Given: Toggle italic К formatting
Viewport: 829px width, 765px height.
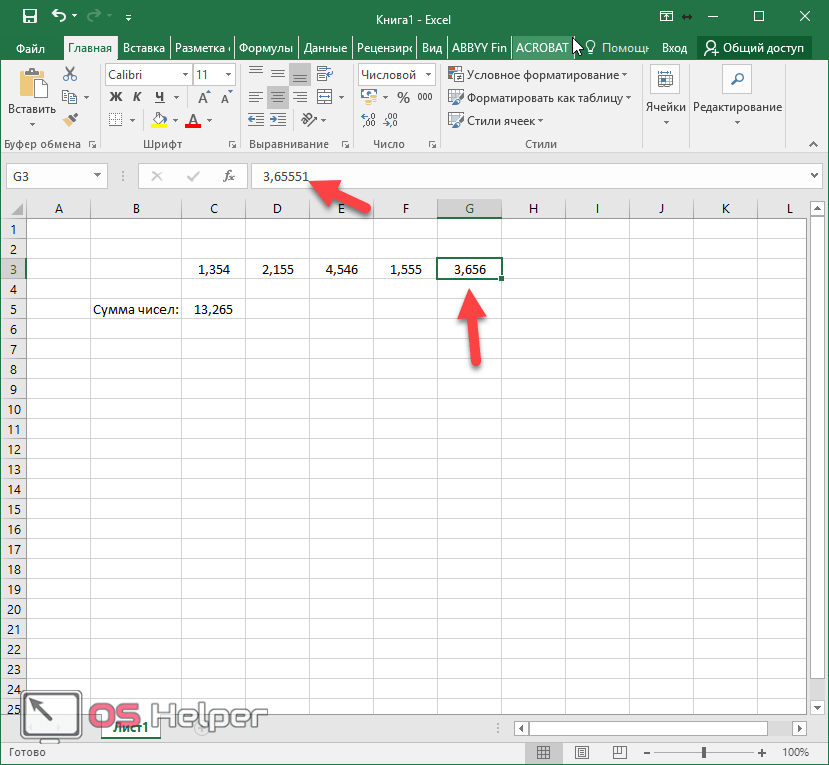Looking at the screenshot, I should tap(137, 97).
